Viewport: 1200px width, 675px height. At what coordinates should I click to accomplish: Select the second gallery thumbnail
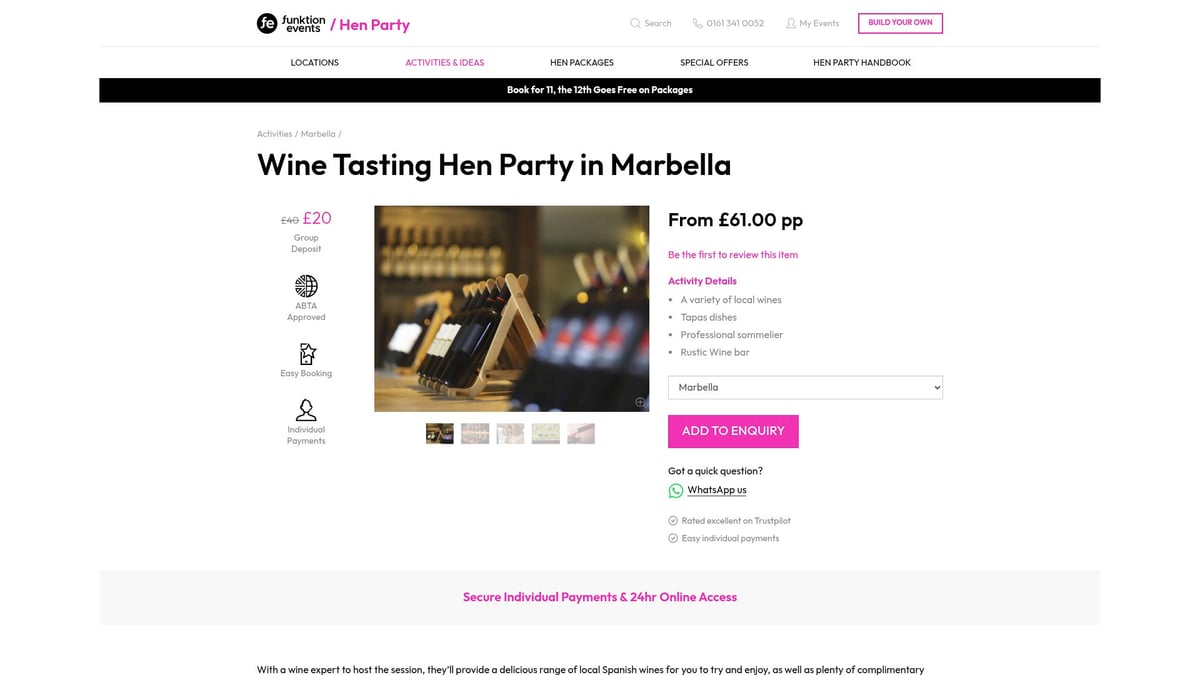(475, 433)
